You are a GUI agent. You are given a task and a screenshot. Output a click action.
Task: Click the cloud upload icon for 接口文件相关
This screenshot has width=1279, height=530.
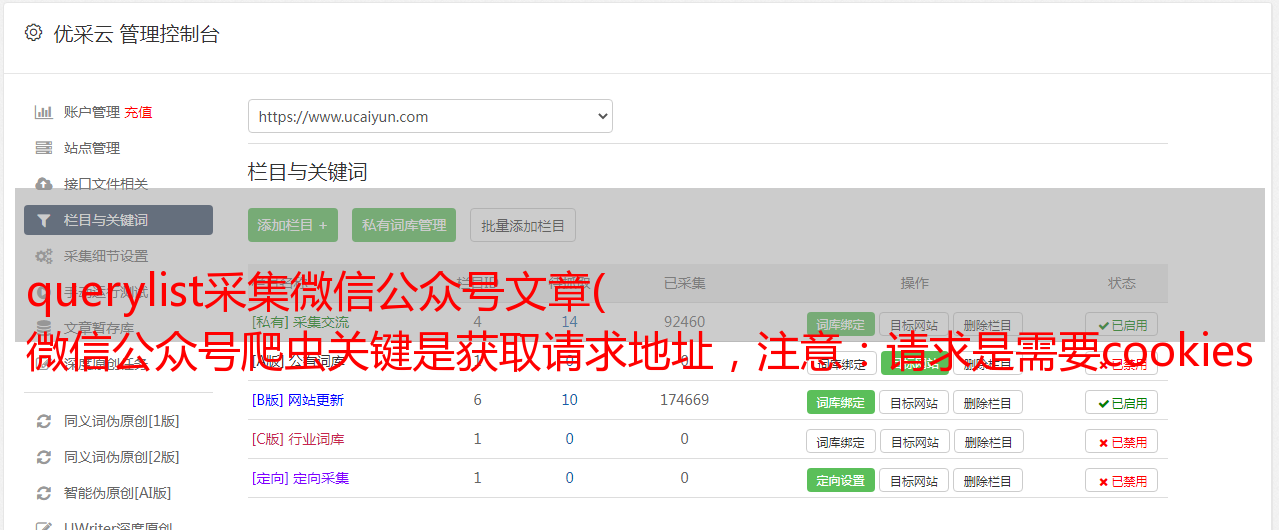pyautogui.click(x=44, y=184)
